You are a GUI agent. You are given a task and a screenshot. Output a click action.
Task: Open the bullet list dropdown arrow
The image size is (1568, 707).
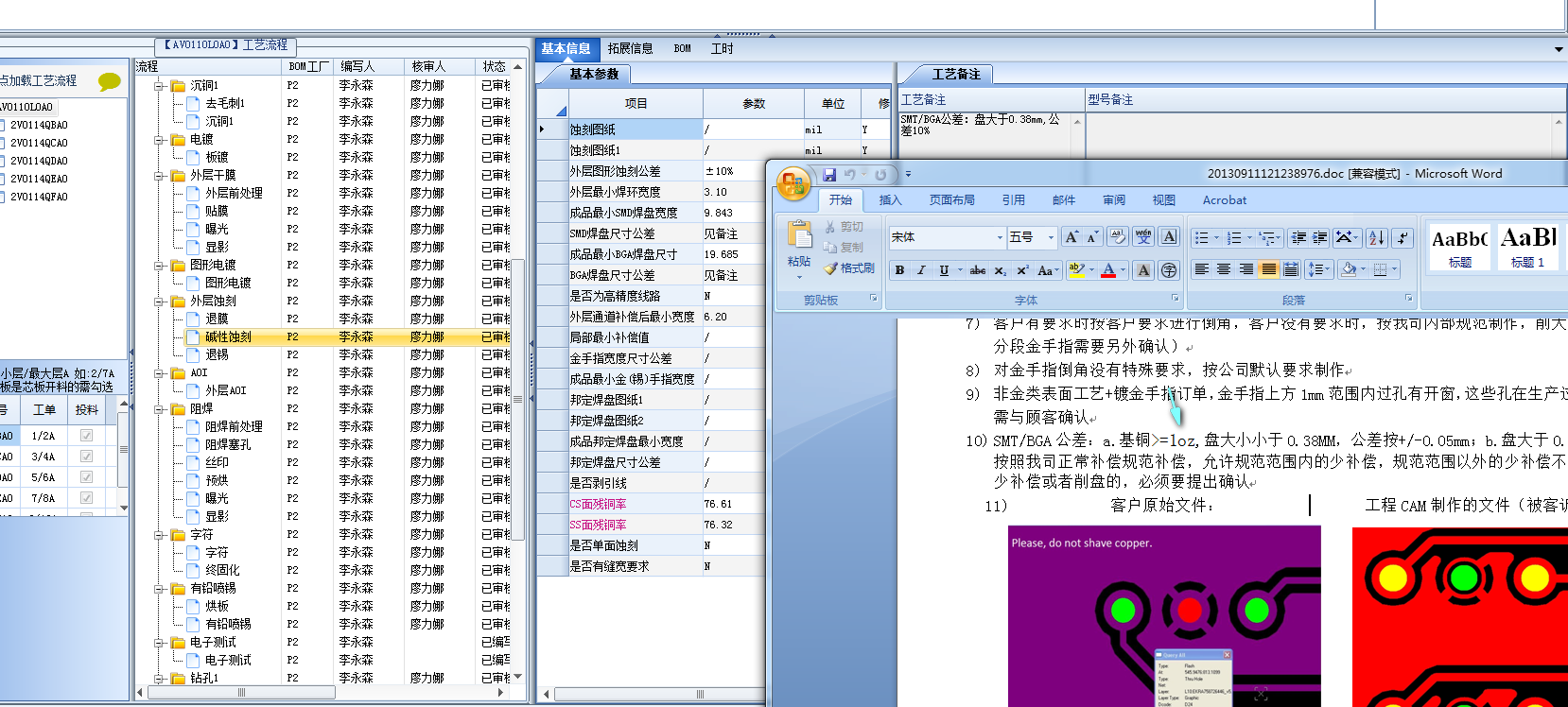(x=1216, y=237)
